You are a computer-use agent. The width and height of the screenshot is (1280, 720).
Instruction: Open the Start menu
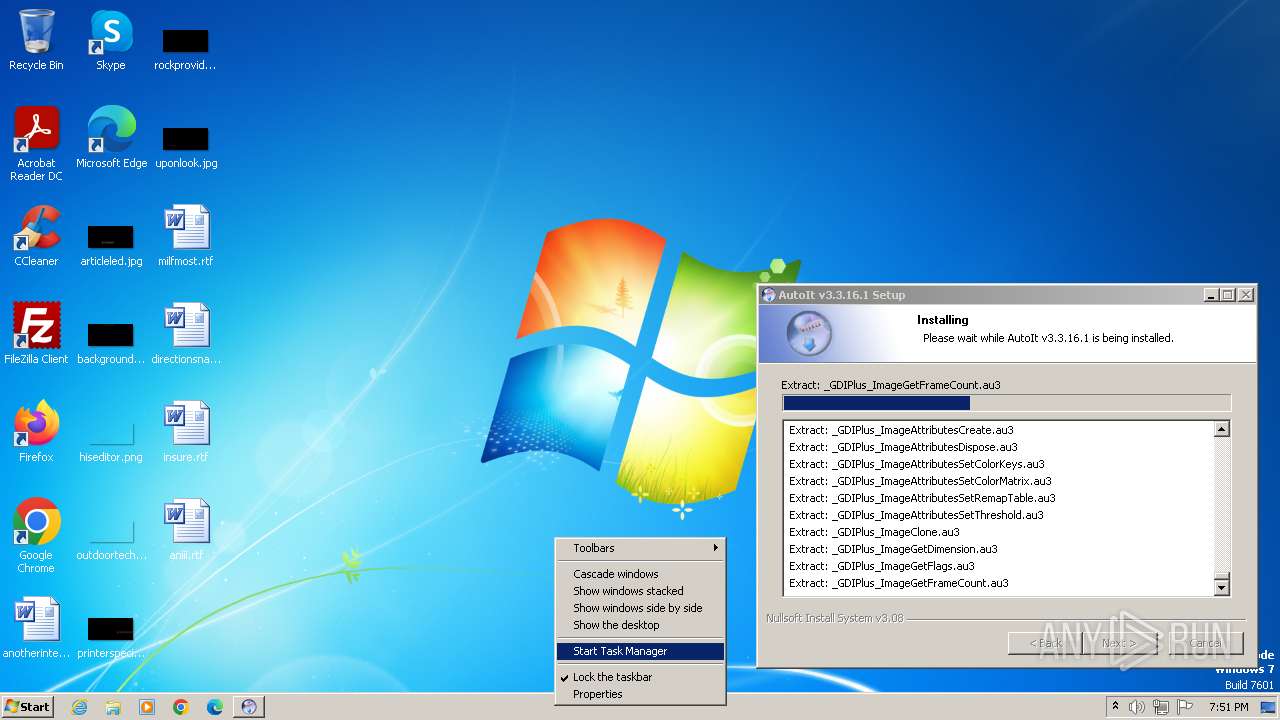point(28,707)
